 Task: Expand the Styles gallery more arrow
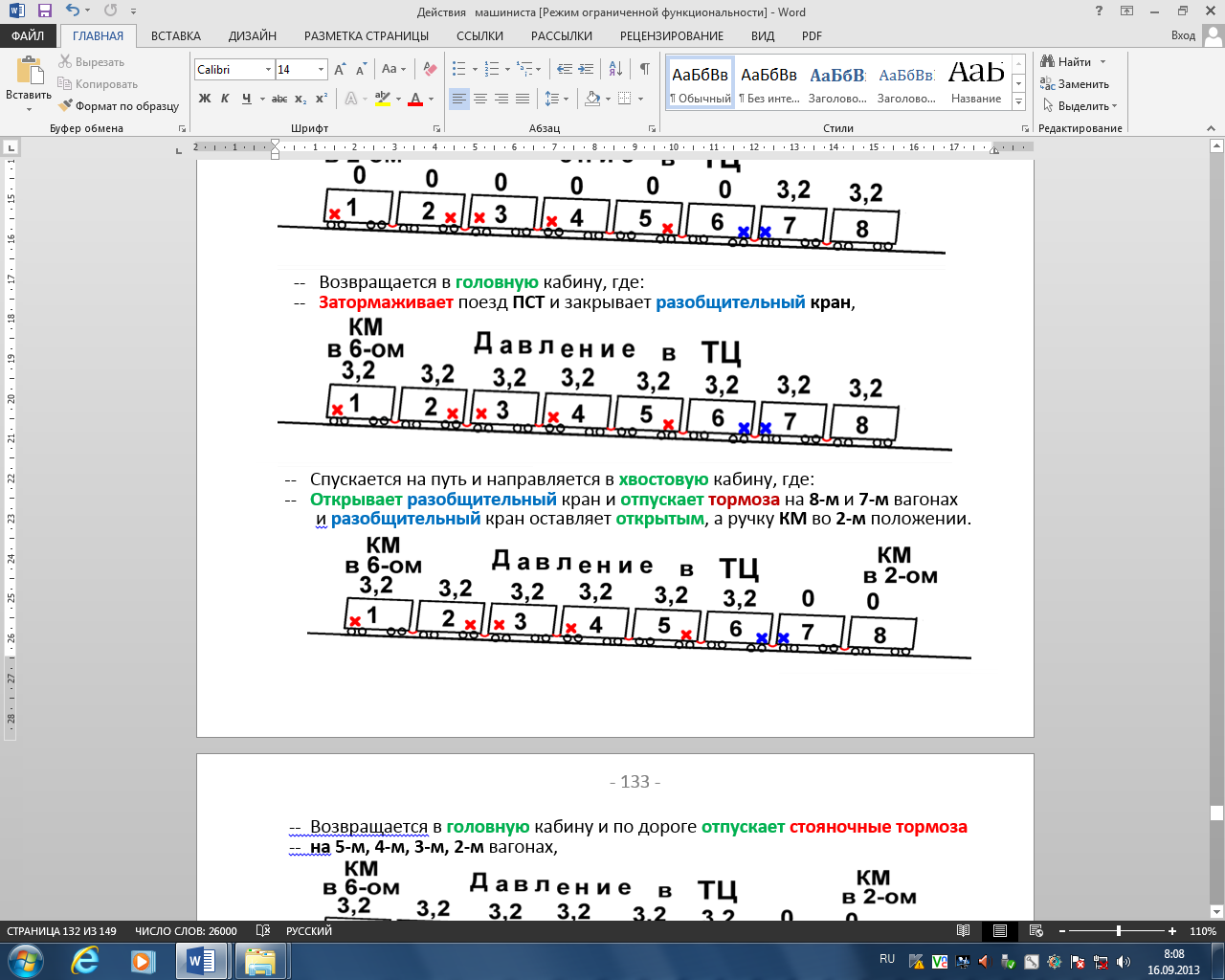1019,101
